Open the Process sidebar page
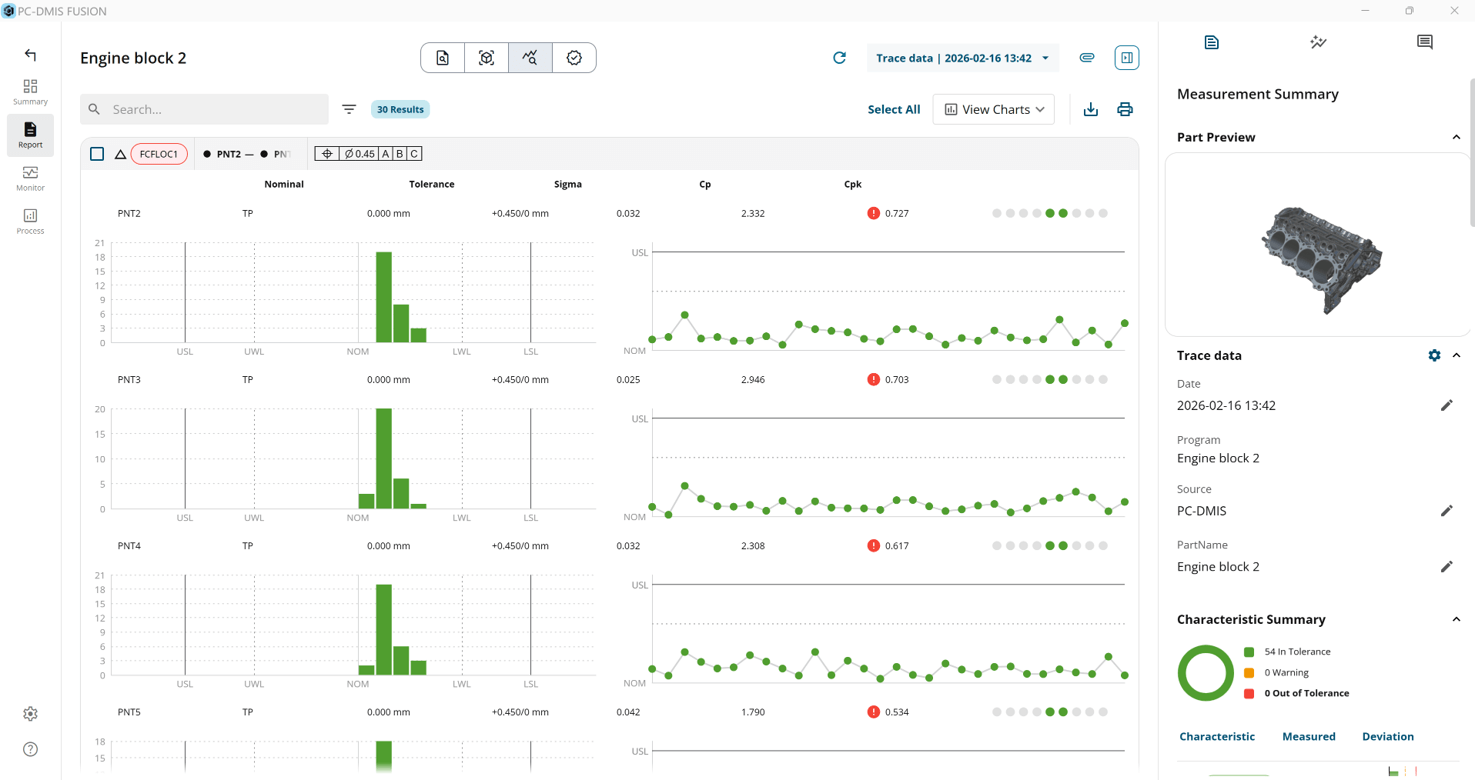The image size is (1475, 780). 30,221
